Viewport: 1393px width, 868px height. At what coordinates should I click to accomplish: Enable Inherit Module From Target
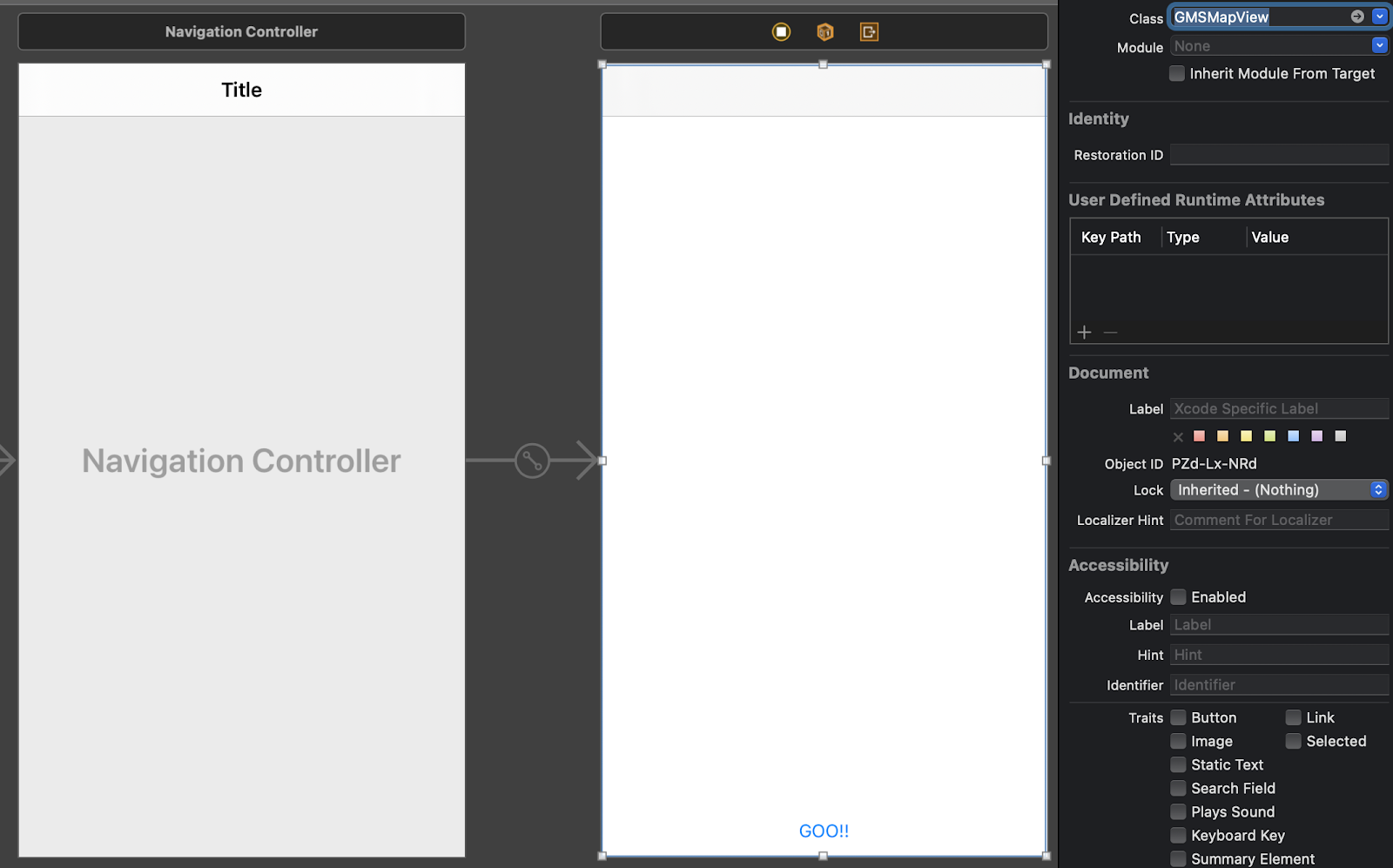point(1177,74)
